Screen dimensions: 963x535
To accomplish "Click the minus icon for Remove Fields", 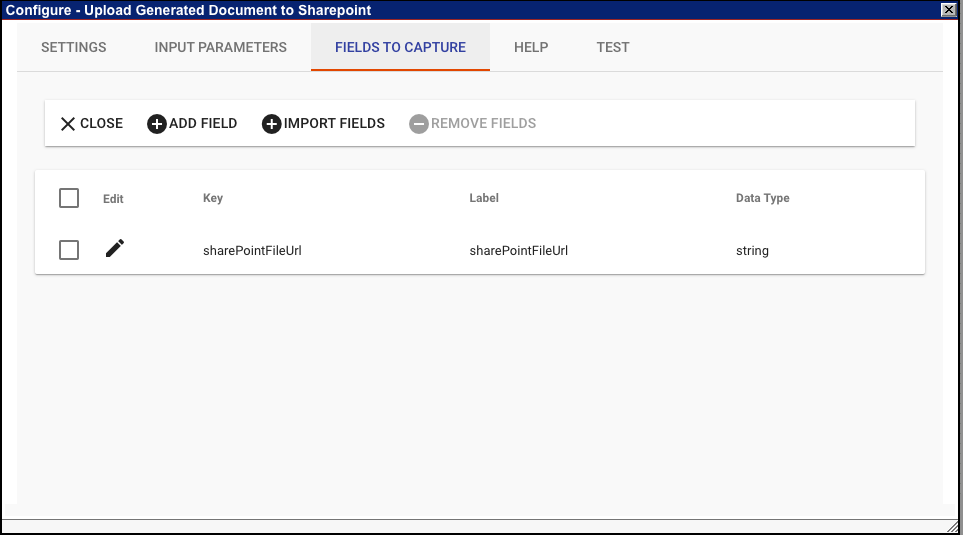I will point(419,124).
